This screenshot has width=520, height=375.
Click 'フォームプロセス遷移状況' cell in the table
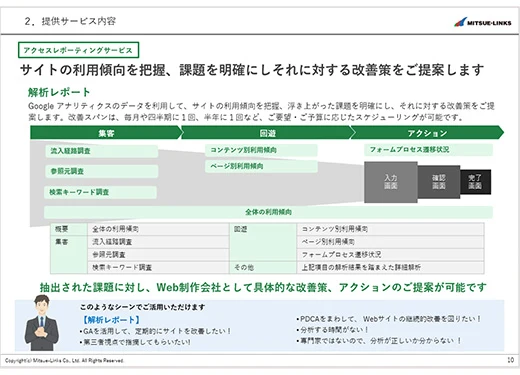(390, 255)
